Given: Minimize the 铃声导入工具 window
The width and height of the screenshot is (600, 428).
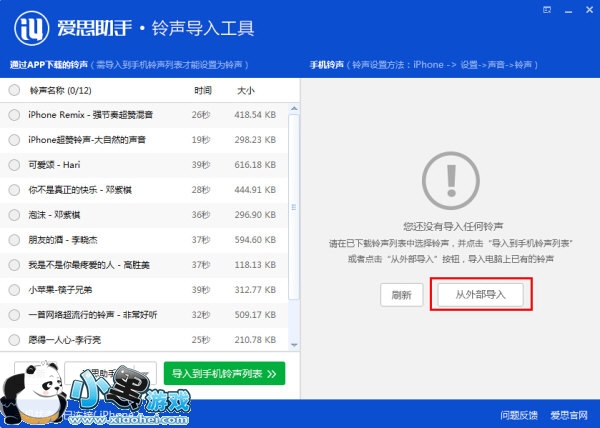Looking at the screenshot, I should [568, 11].
